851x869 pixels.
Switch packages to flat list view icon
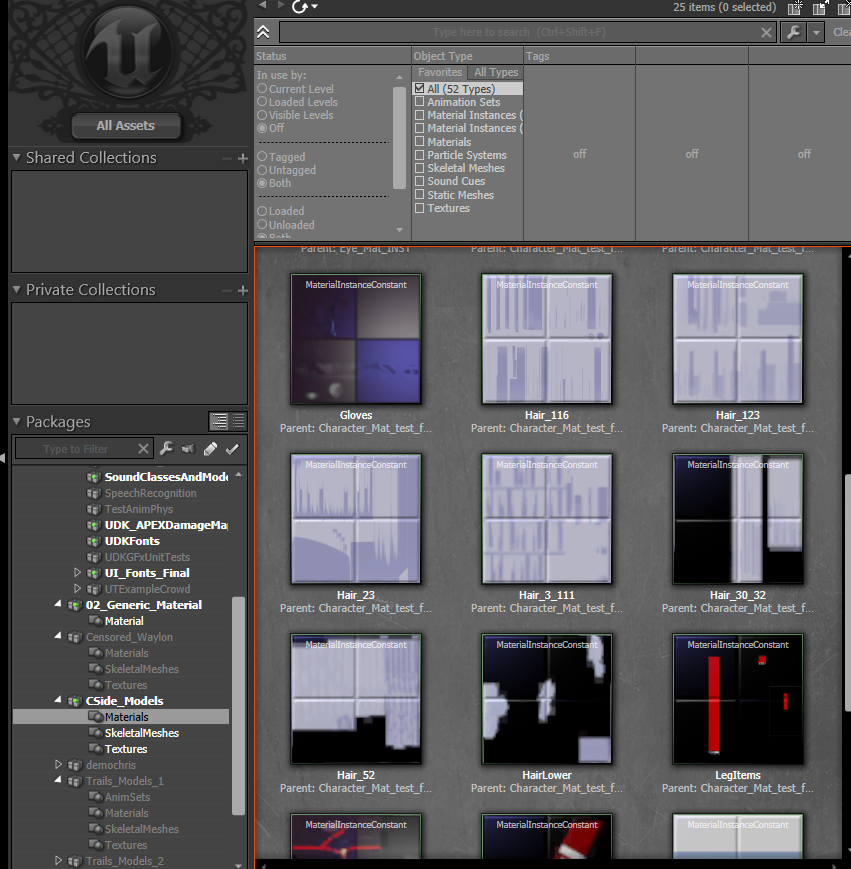click(239, 422)
